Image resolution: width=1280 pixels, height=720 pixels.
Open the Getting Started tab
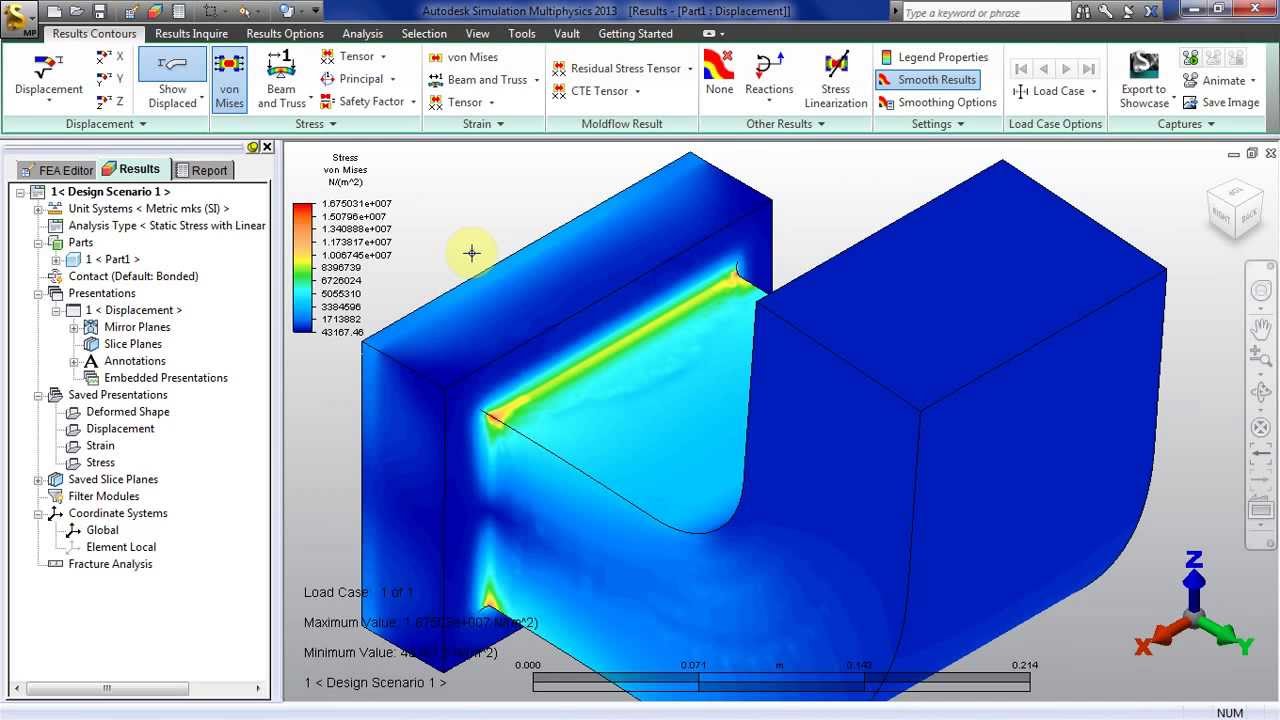(x=636, y=34)
